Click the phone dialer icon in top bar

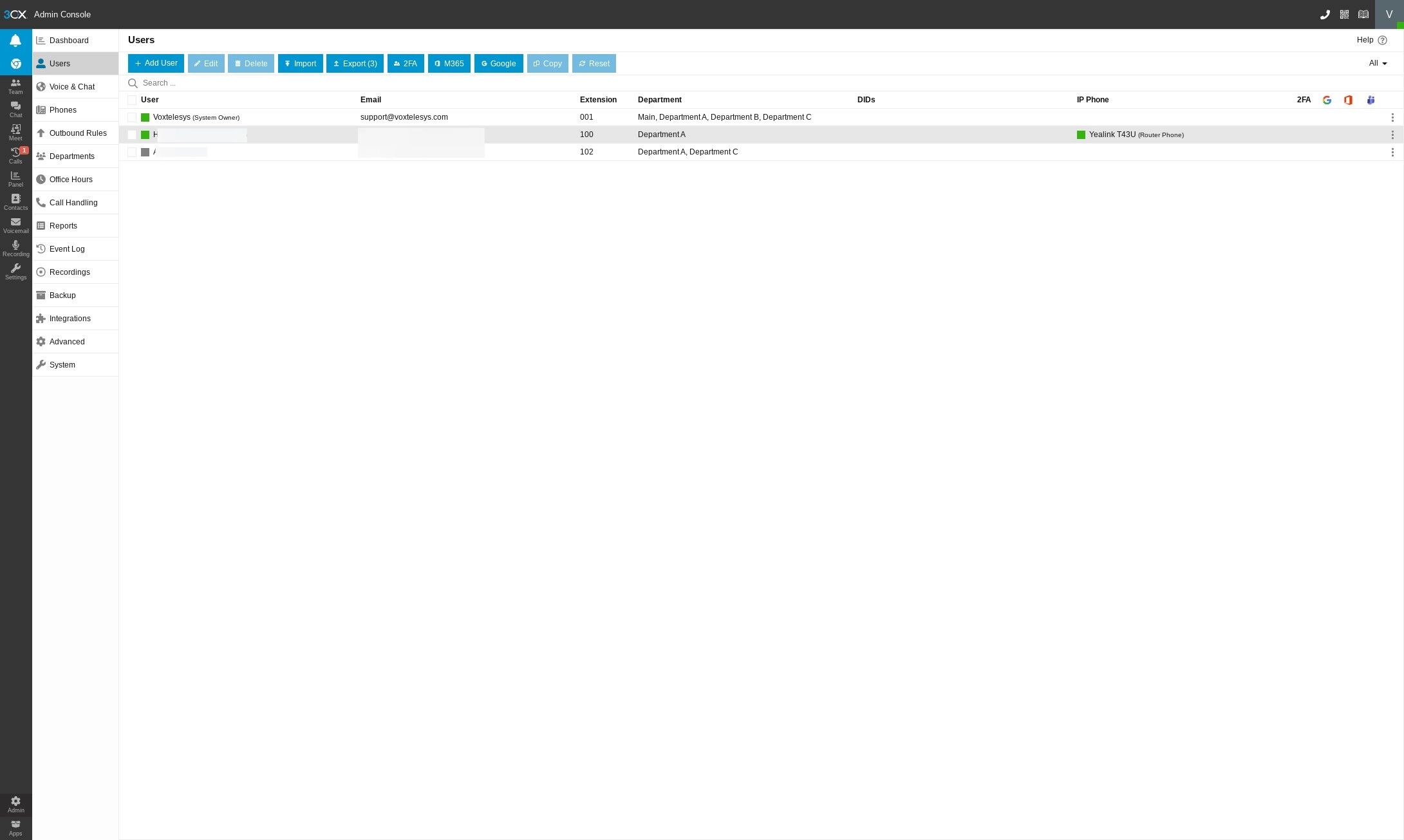[x=1325, y=14]
